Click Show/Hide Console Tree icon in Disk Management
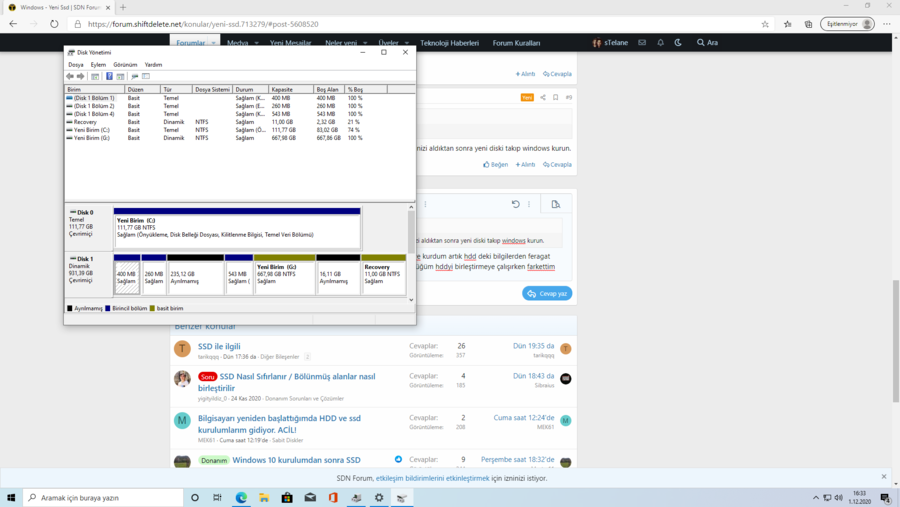This screenshot has height=507, width=900. click(95, 76)
